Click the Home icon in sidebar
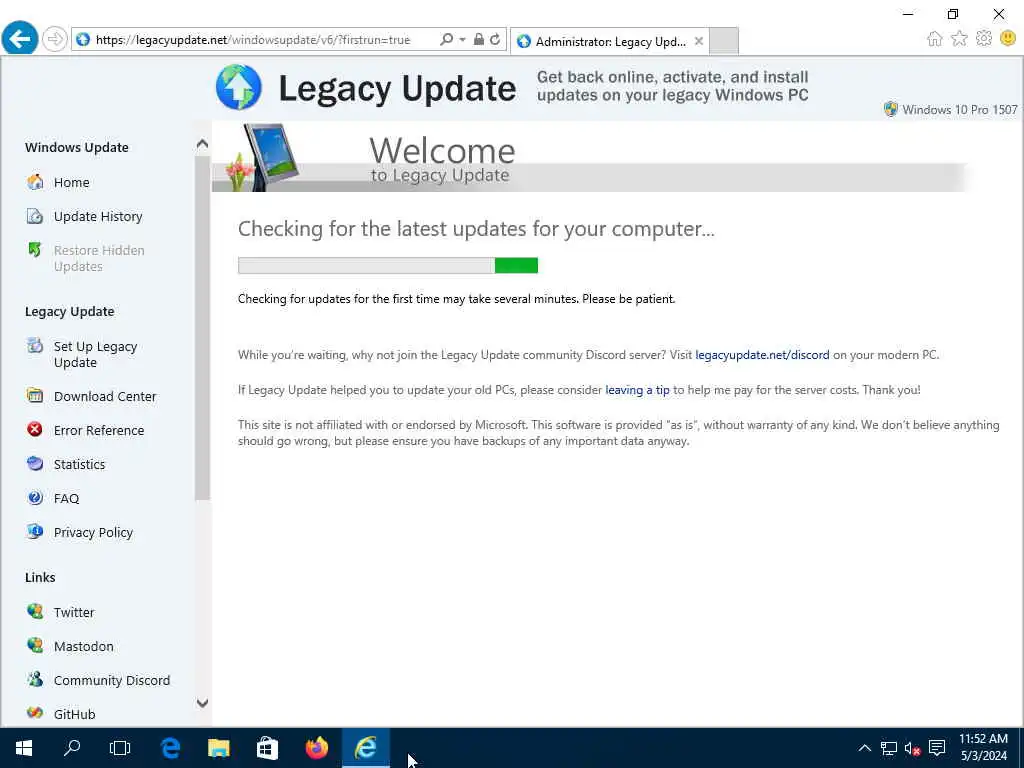The width and height of the screenshot is (1024, 768). pos(35,182)
